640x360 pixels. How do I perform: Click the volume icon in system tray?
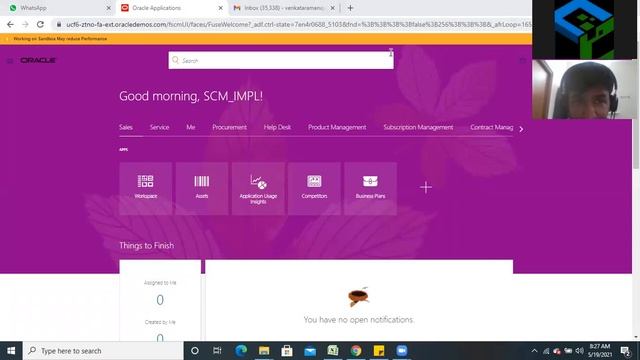point(579,351)
